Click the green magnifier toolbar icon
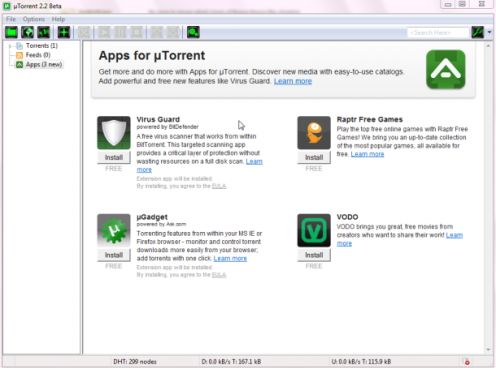This screenshot has width=496, height=368. point(193,32)
